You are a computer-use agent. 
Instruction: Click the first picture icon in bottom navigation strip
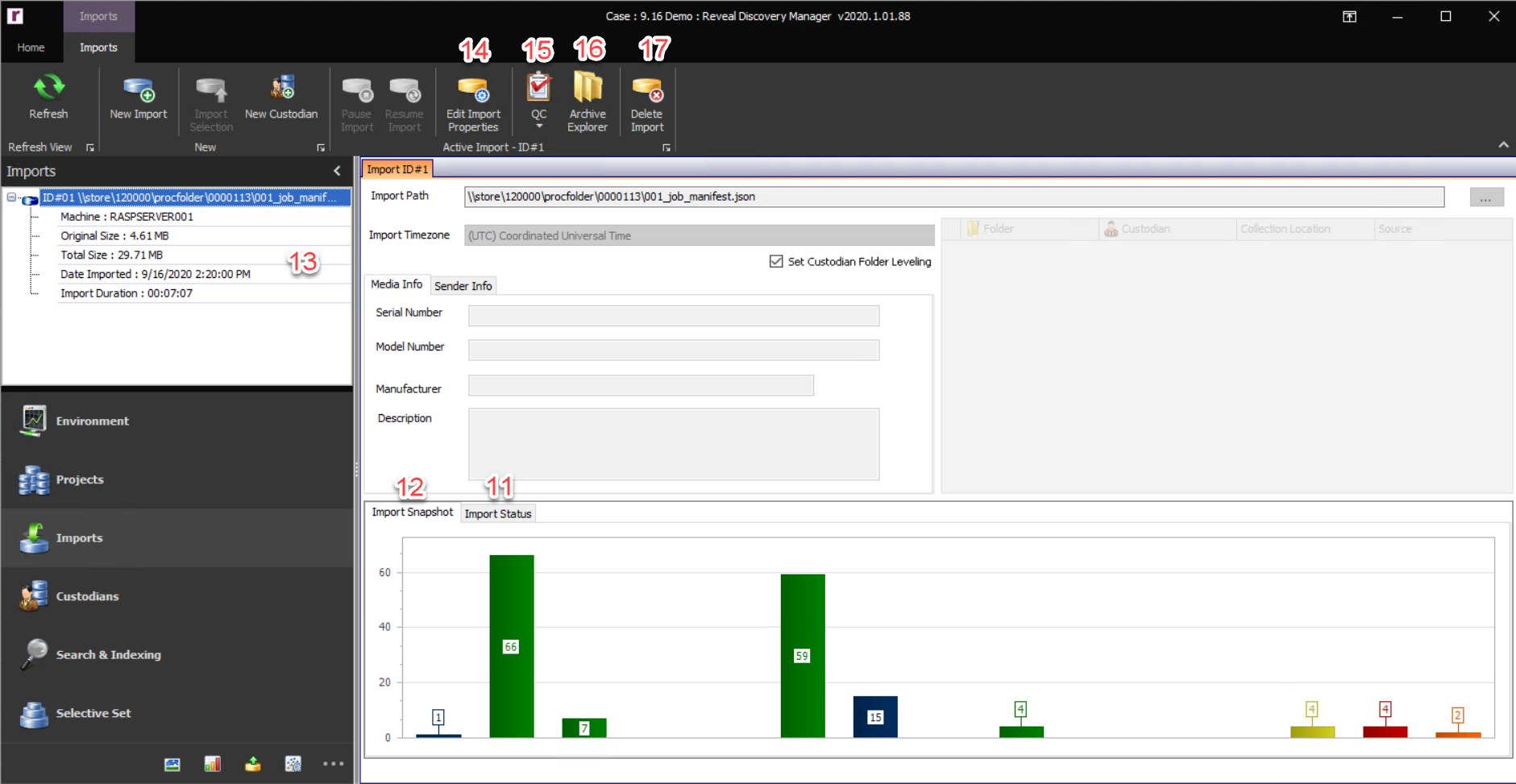click(172, 764)
